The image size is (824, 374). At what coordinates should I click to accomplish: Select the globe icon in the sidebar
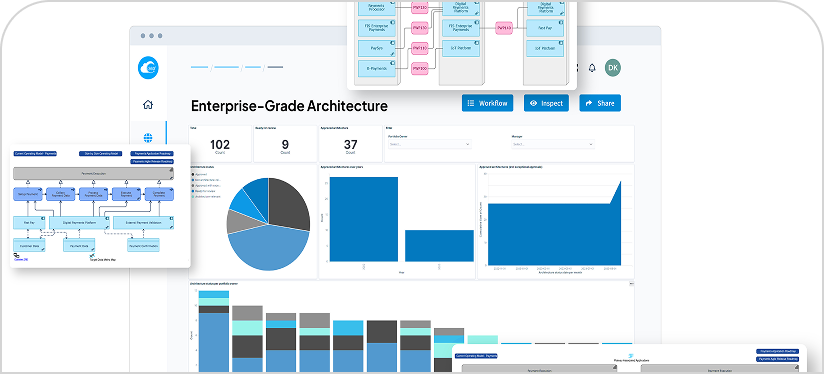pos(148,138)
